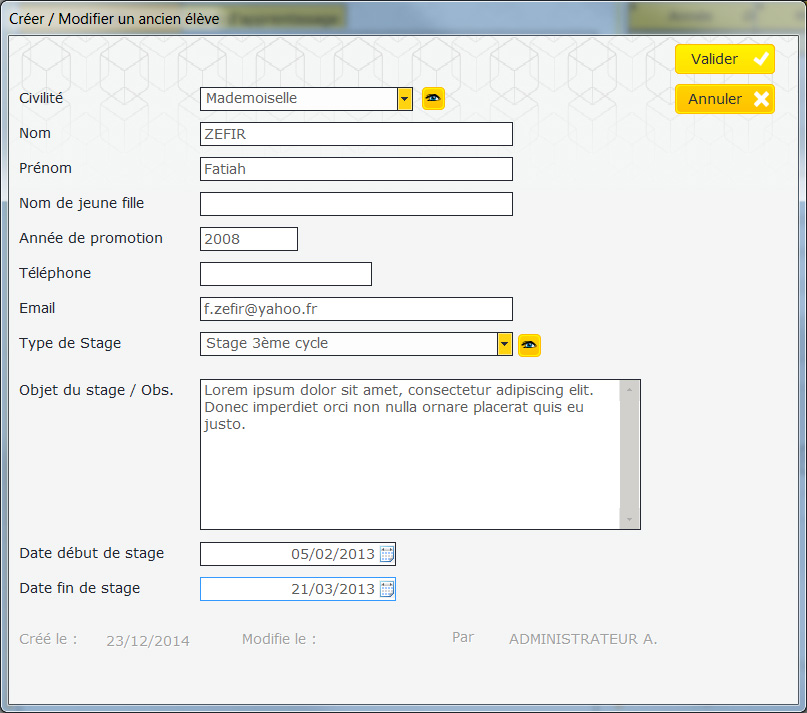Open calendar picker for Date début de stage
Screen dimensions: 807x713
(x=387, y=554)
